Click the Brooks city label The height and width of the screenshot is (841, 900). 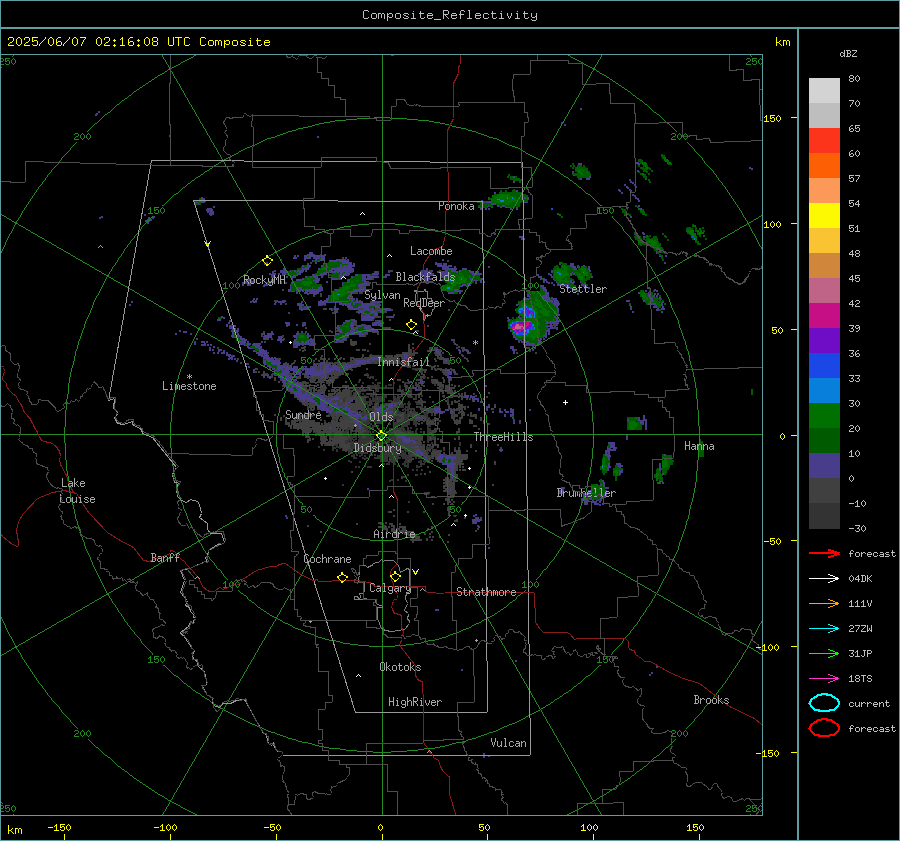tap(711, 700)
